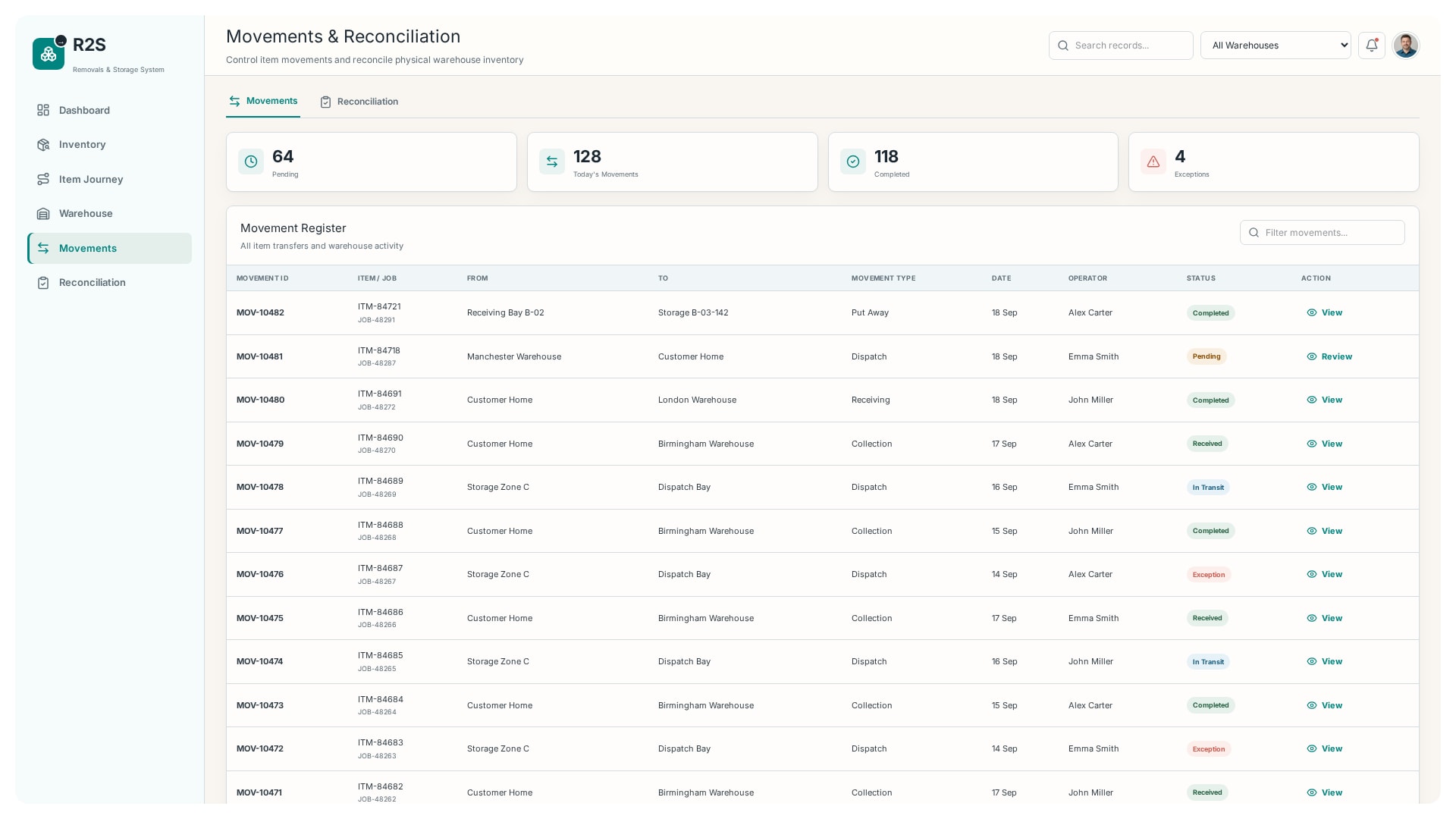Viewport: 1456px width, 819px height.
Task: Click the R2S logo icon
Action: (49, 54)
